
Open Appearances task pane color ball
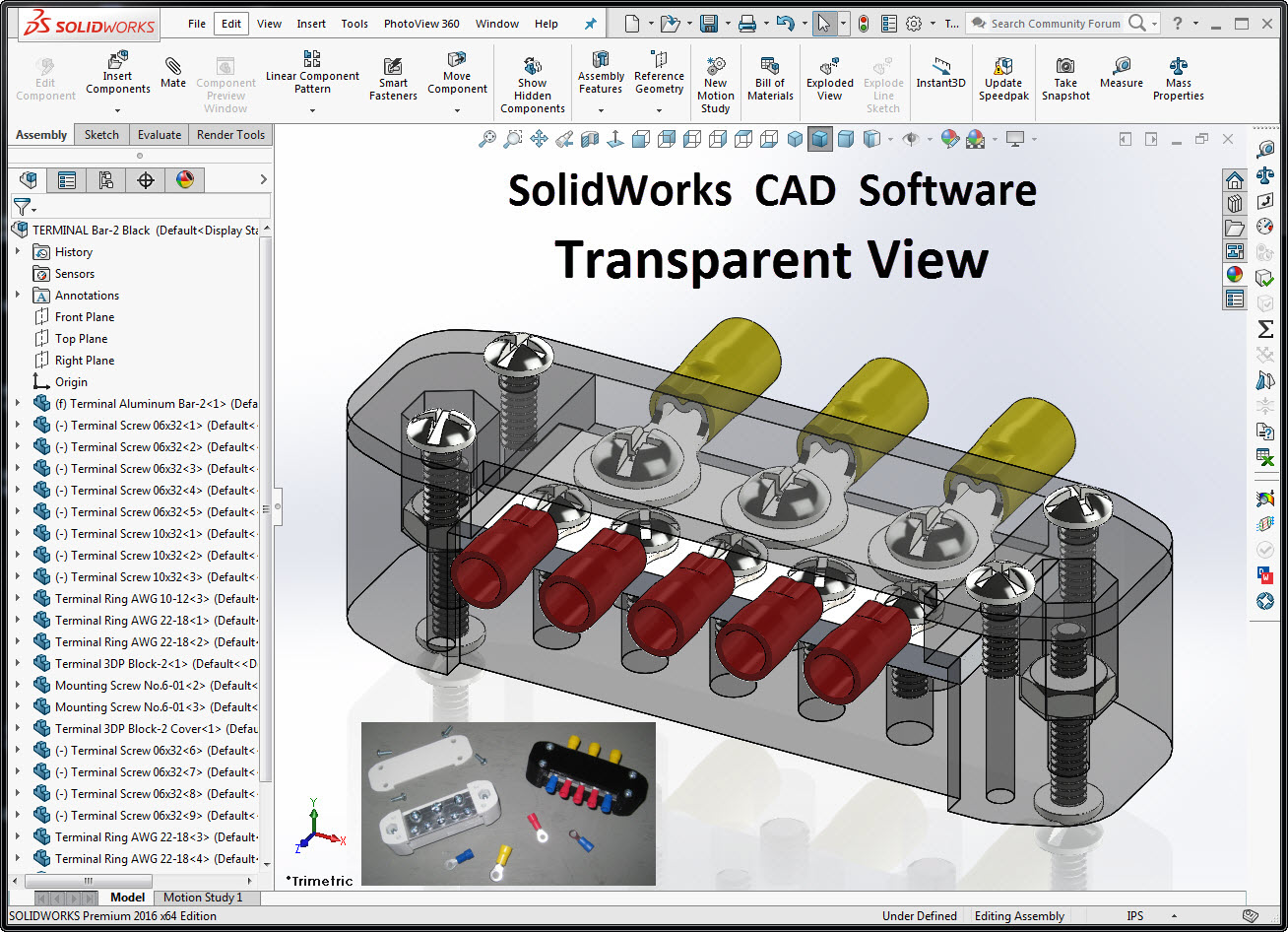click(1235, 275)
